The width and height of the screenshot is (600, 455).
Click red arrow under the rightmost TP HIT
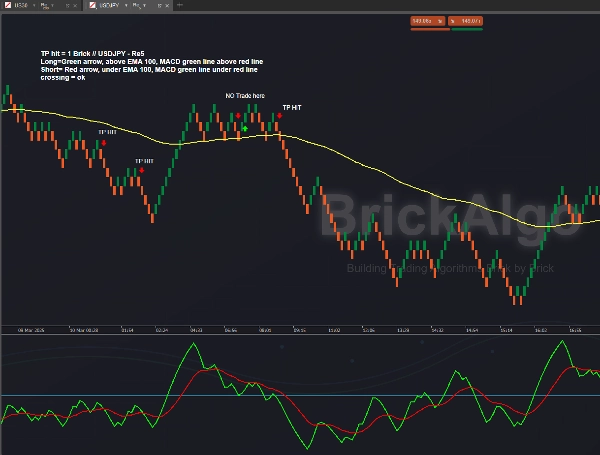click(279, 116)
